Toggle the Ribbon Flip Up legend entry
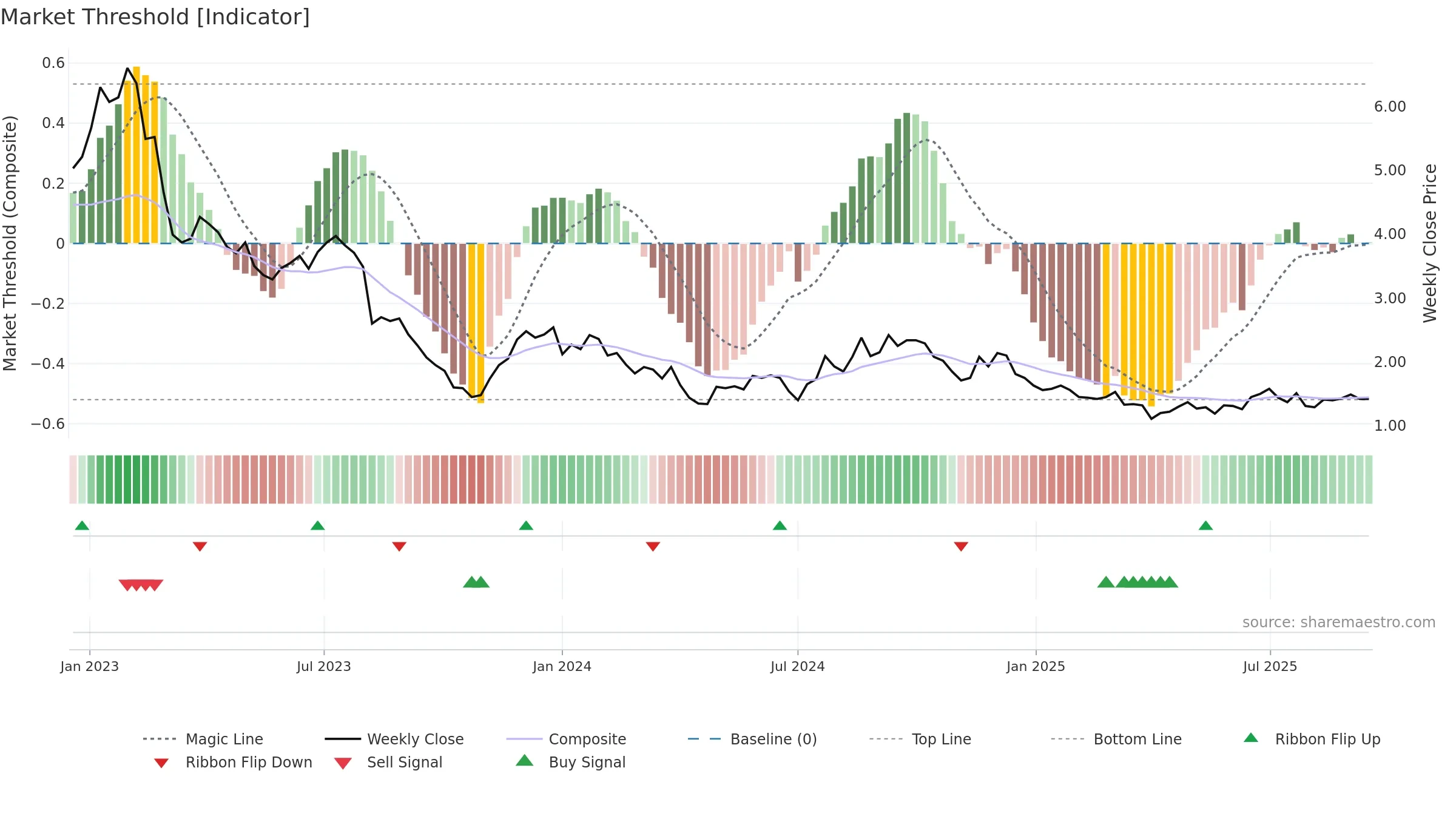The height and width of the screenshot is (819, 1456). (x=1312, y=739)
